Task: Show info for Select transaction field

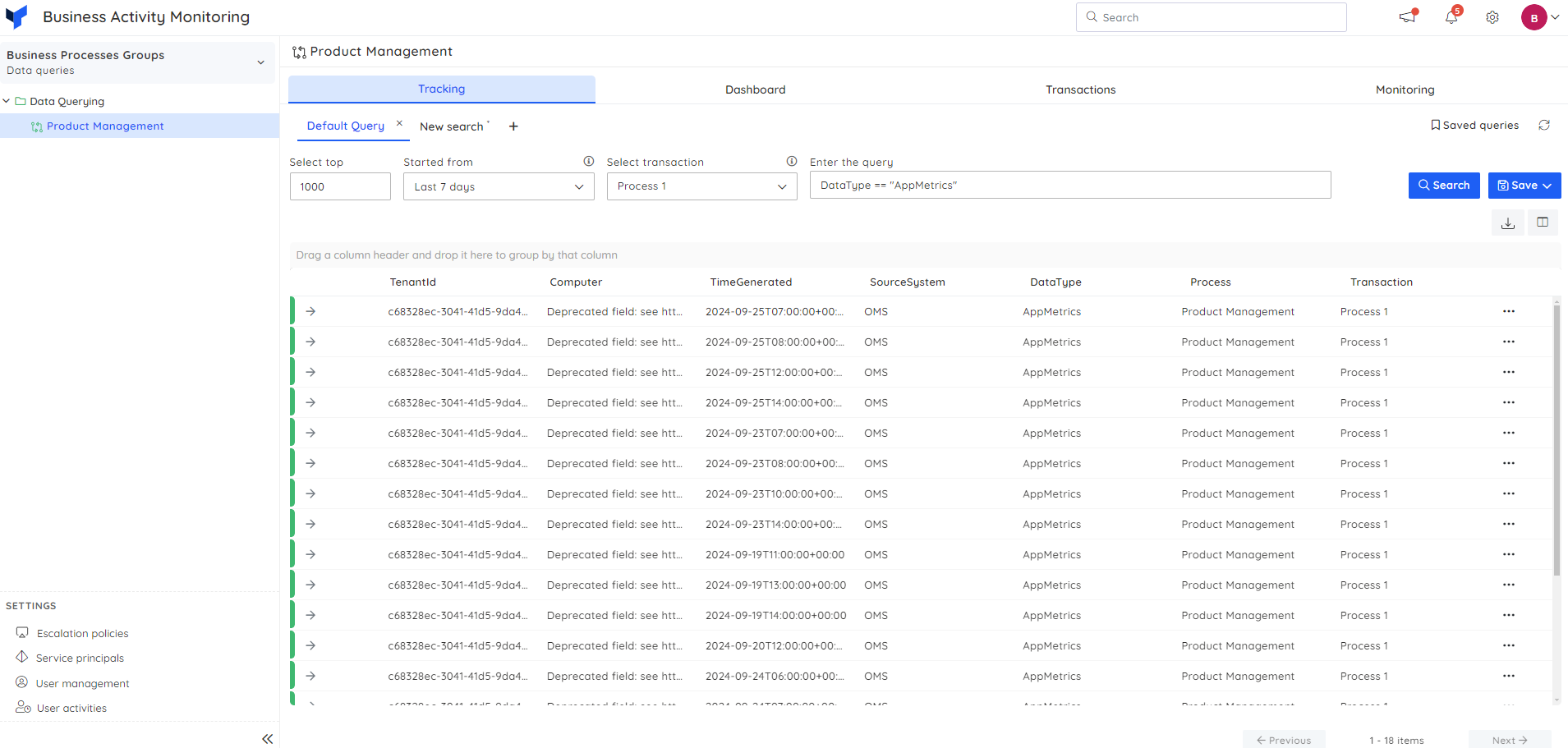Action: (x=792, y=161)
